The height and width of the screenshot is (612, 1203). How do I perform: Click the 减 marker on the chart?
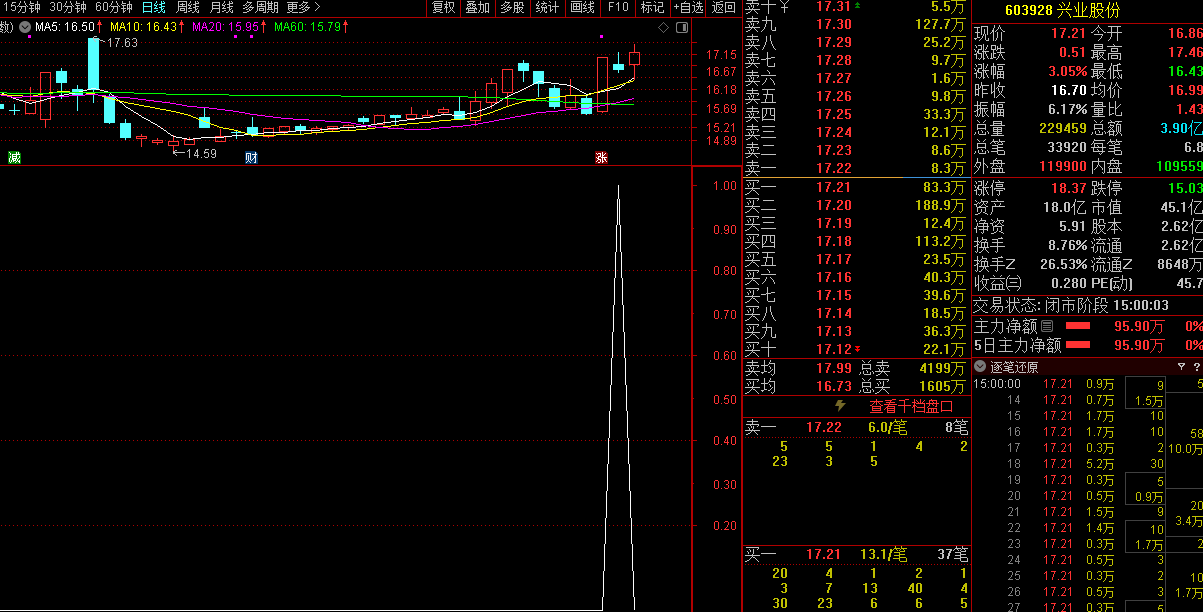pos(14,157)
